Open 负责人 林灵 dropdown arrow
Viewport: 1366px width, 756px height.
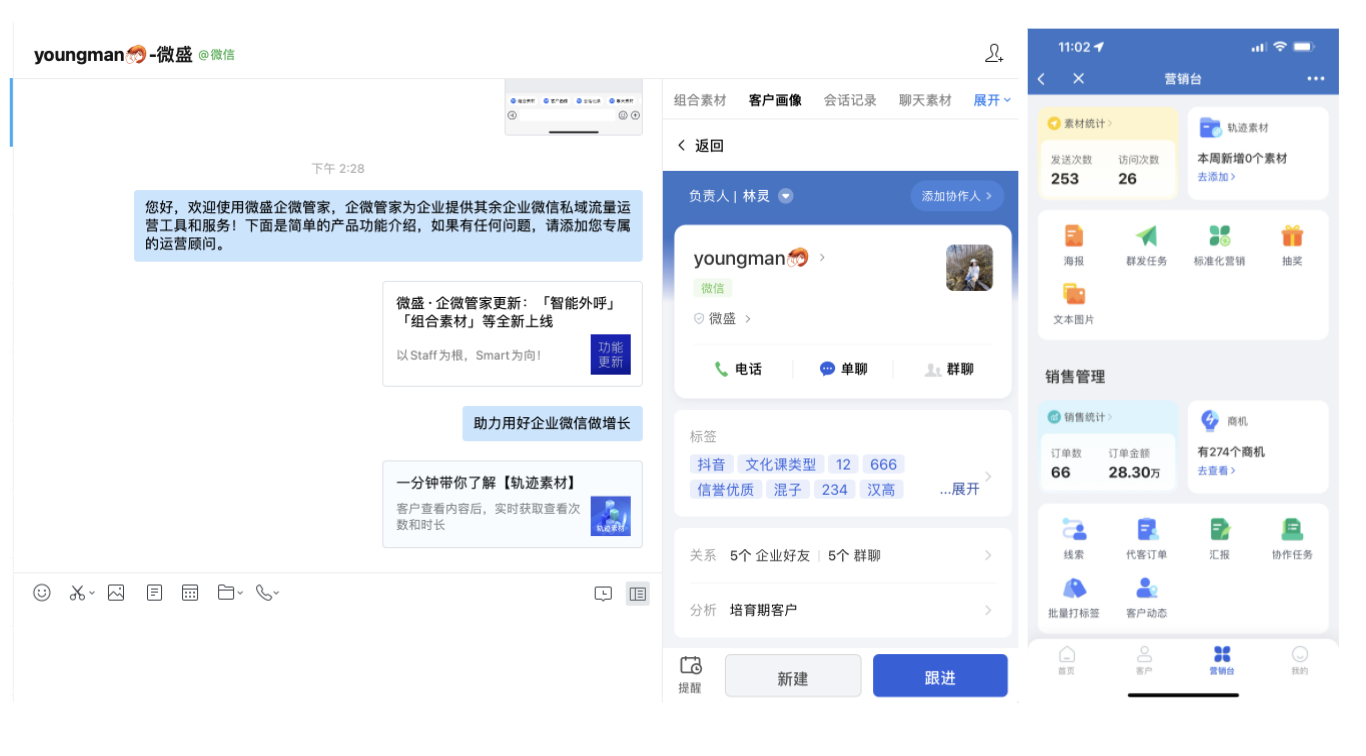pyautogui.click(x=786, y=196)
